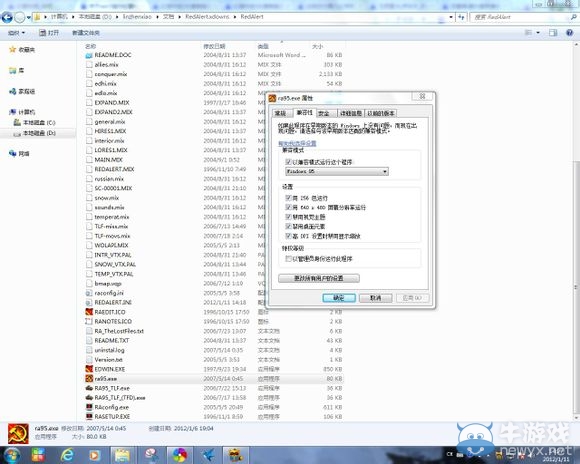The width and height of the screenshot is (580, 464).
Task: Toggle disable visual themes checkbox
Action: [289, 217]
